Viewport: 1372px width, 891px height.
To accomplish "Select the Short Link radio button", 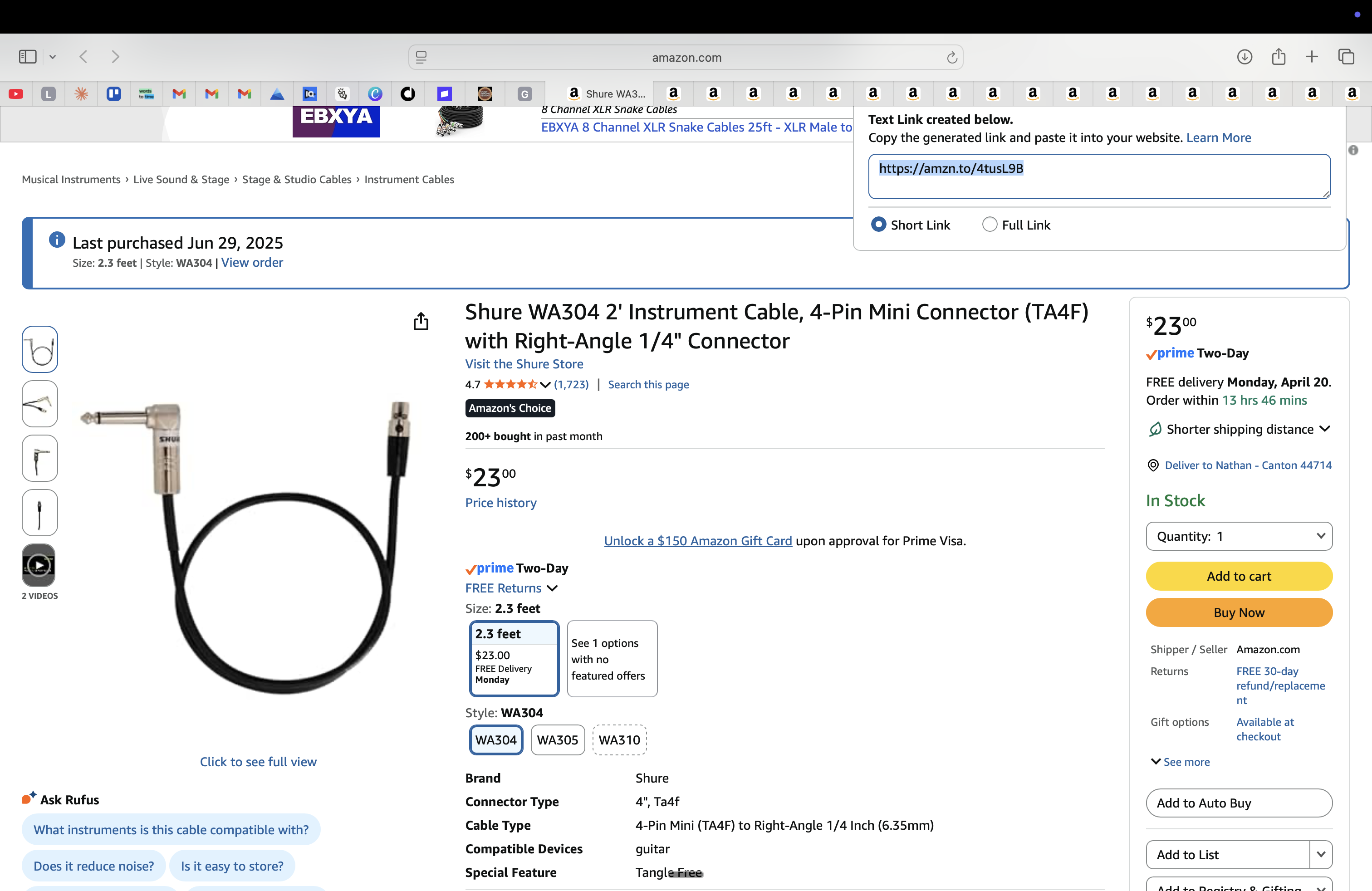I will 878,224.
